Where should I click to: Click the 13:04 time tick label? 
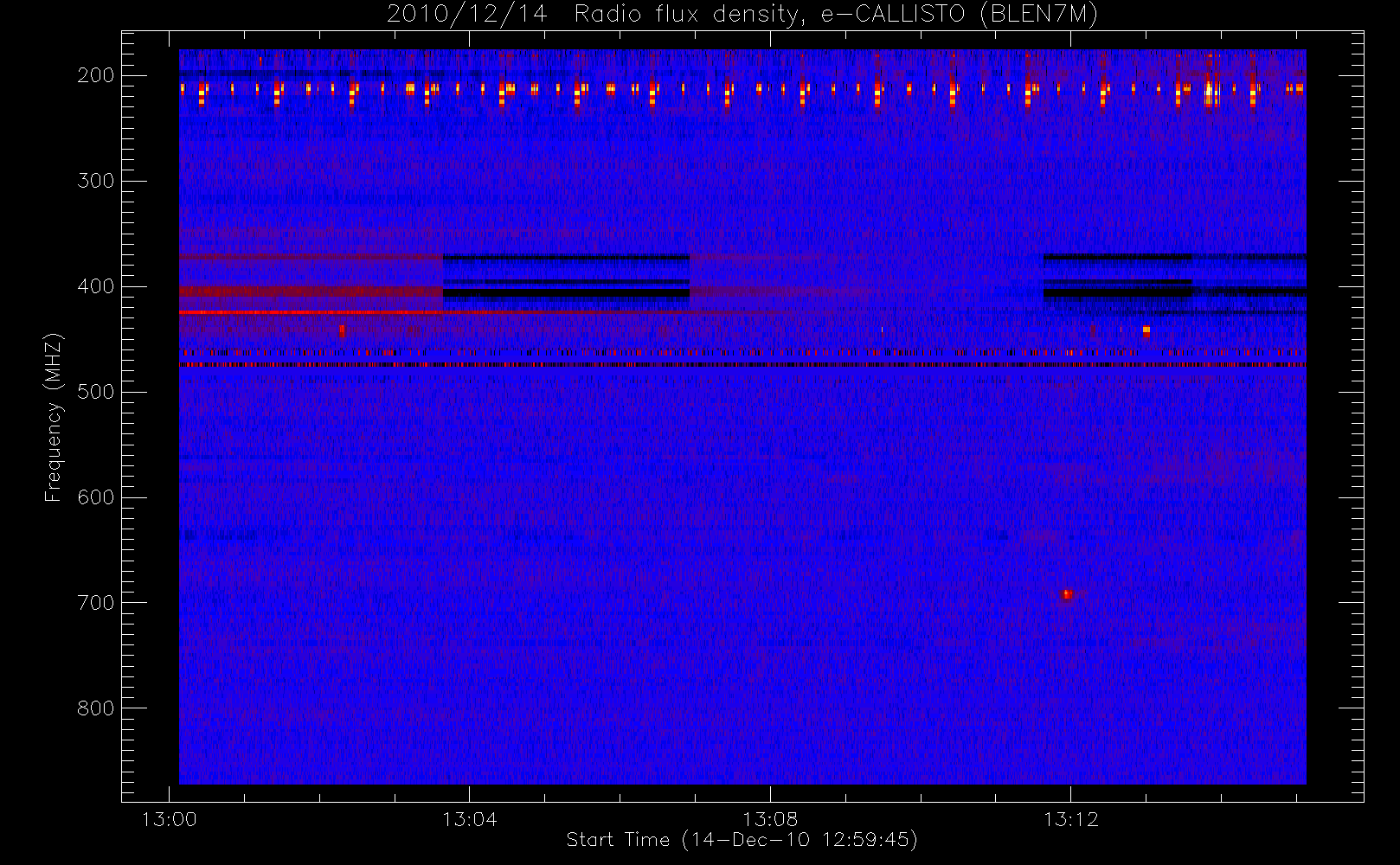[x=470, y=819]
